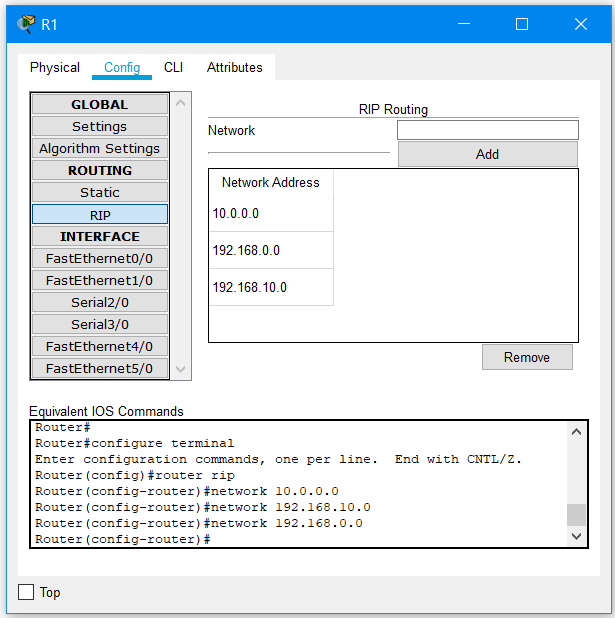Open Algorithm Settings
Viewport: 615px width, 618px height.
(100, 149)
